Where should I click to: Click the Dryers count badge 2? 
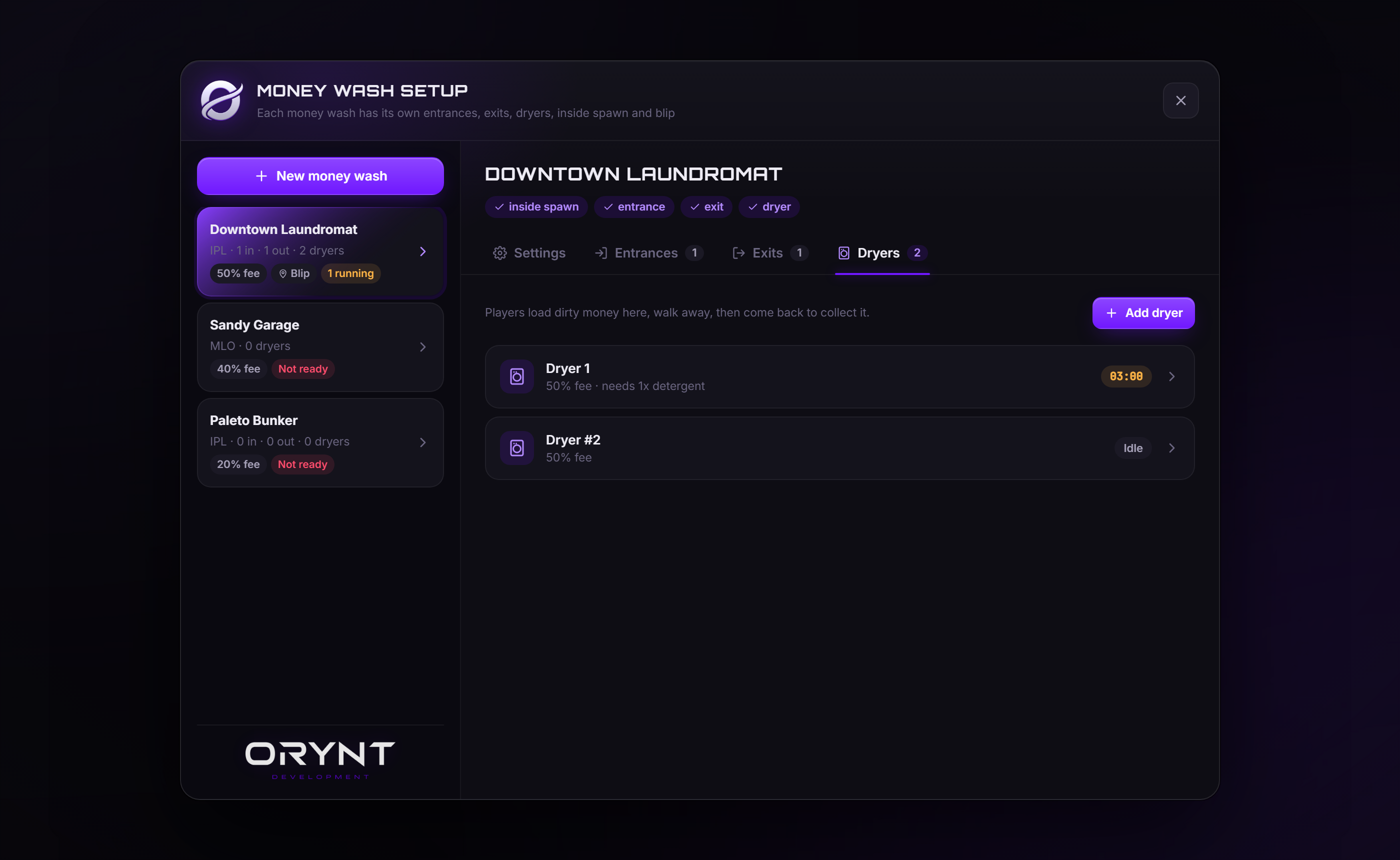(x=917, y=253)
